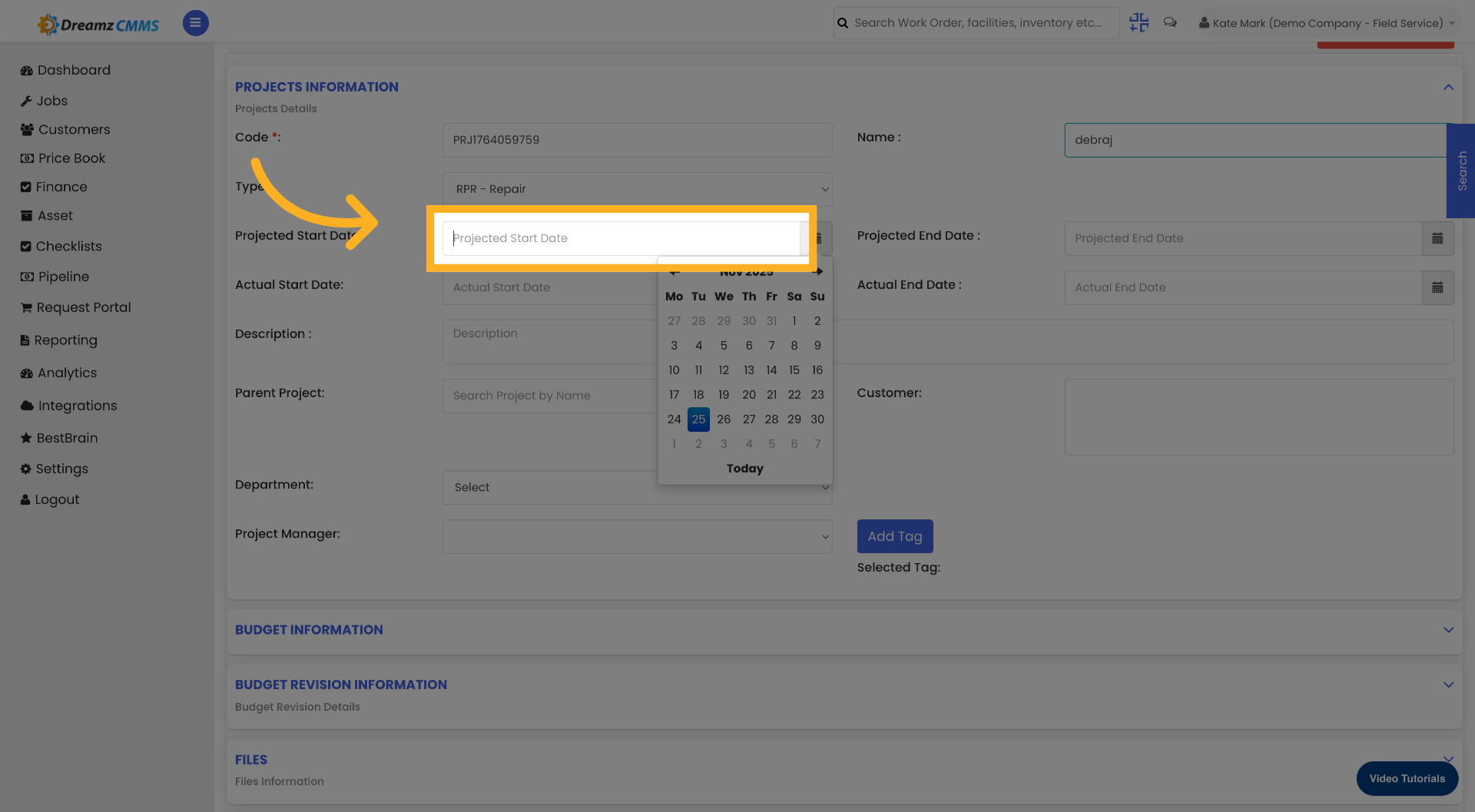Viewport: 1475px width, 812px height.
Task: Select Finance from the sidebar
Action: coord(54,187)
